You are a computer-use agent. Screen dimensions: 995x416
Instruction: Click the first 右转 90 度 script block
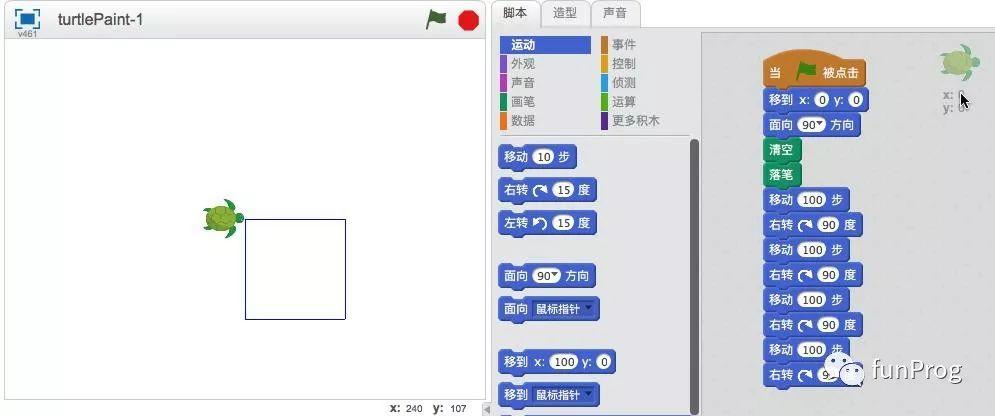point(813,224)
